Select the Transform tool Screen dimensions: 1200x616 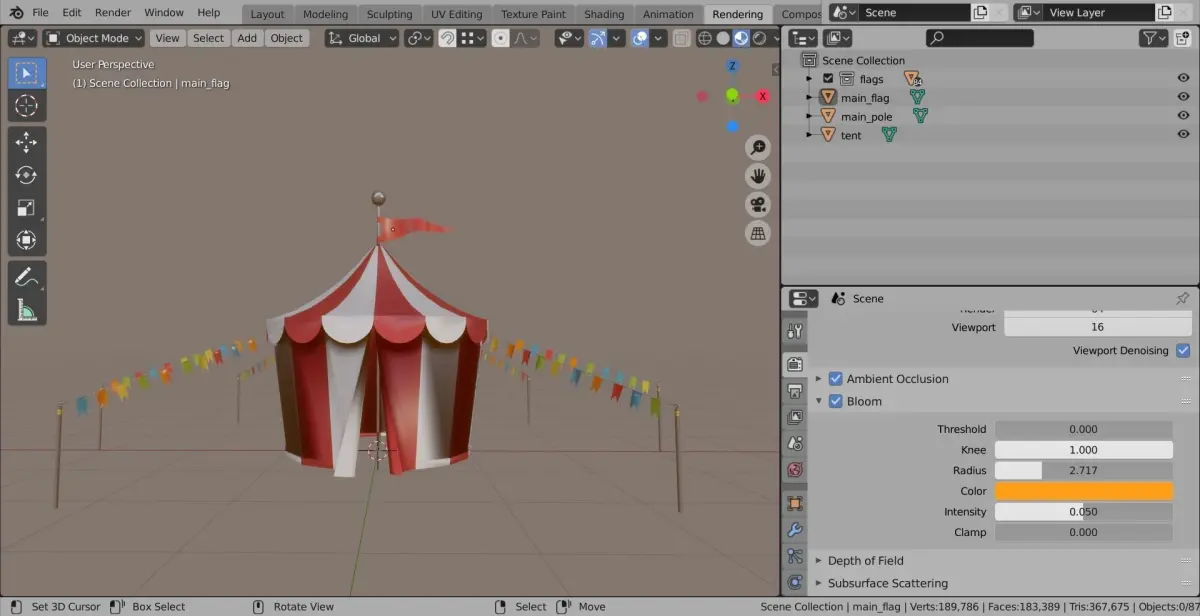[x=27, y=240]
